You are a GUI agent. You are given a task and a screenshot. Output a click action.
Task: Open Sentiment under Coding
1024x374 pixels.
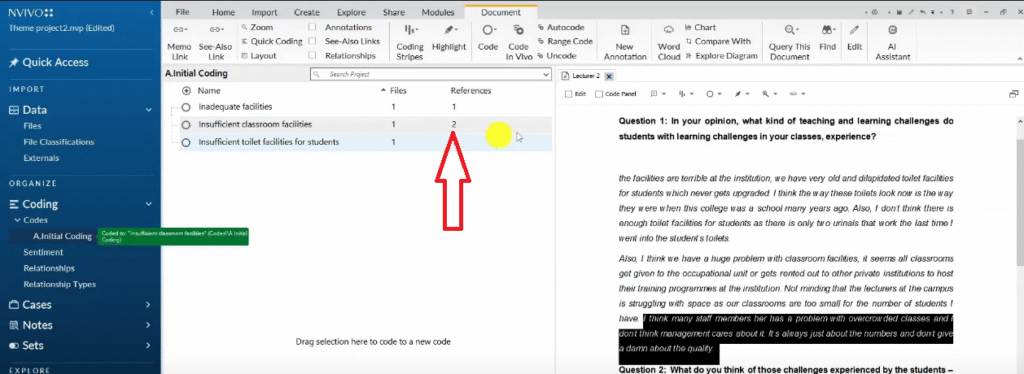pyautogui.click(x=43, y=252)
